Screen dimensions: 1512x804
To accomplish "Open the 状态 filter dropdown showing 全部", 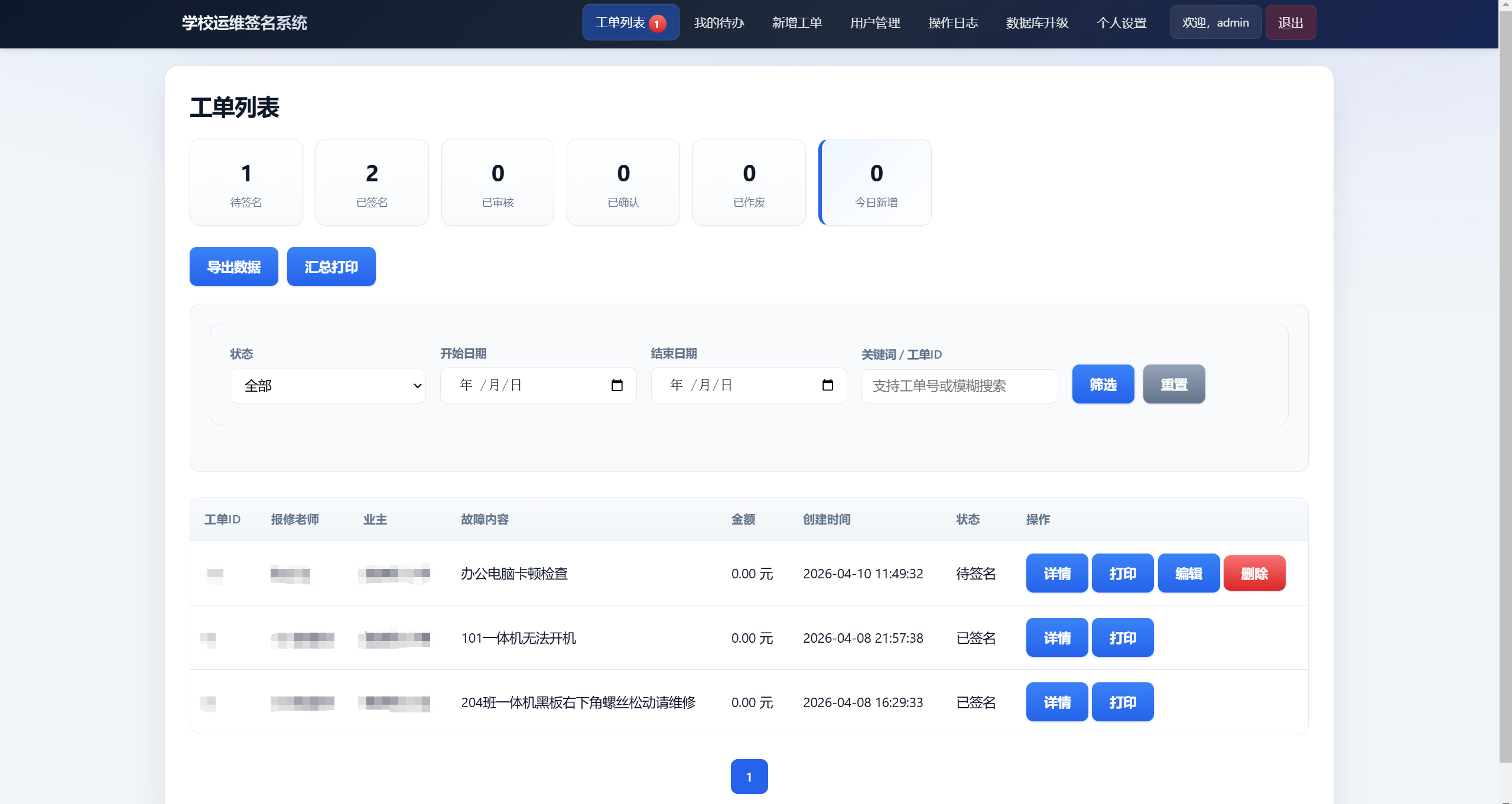I will click(x=327, y=385).
